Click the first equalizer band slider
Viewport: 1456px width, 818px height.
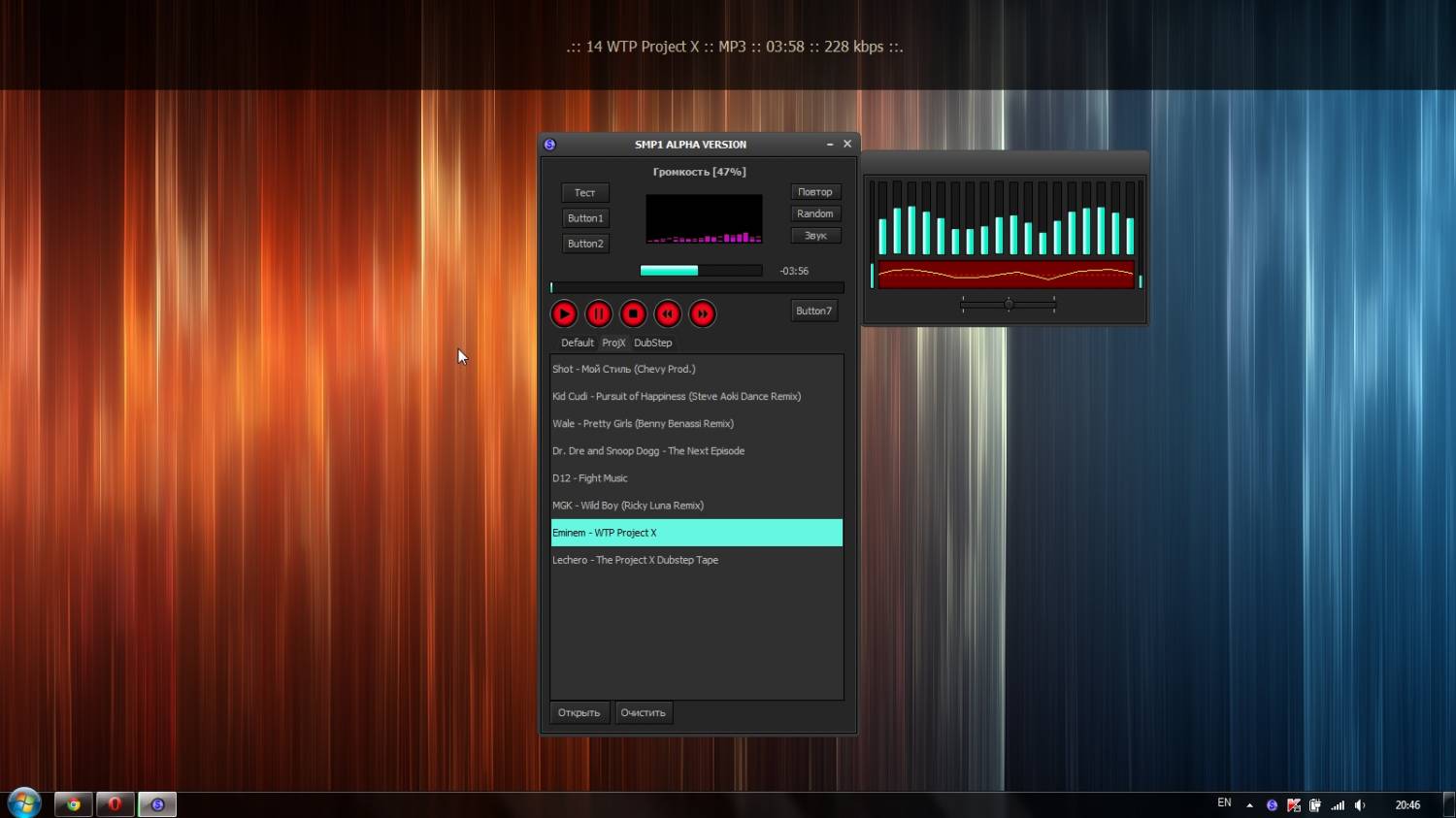(883, 217)
